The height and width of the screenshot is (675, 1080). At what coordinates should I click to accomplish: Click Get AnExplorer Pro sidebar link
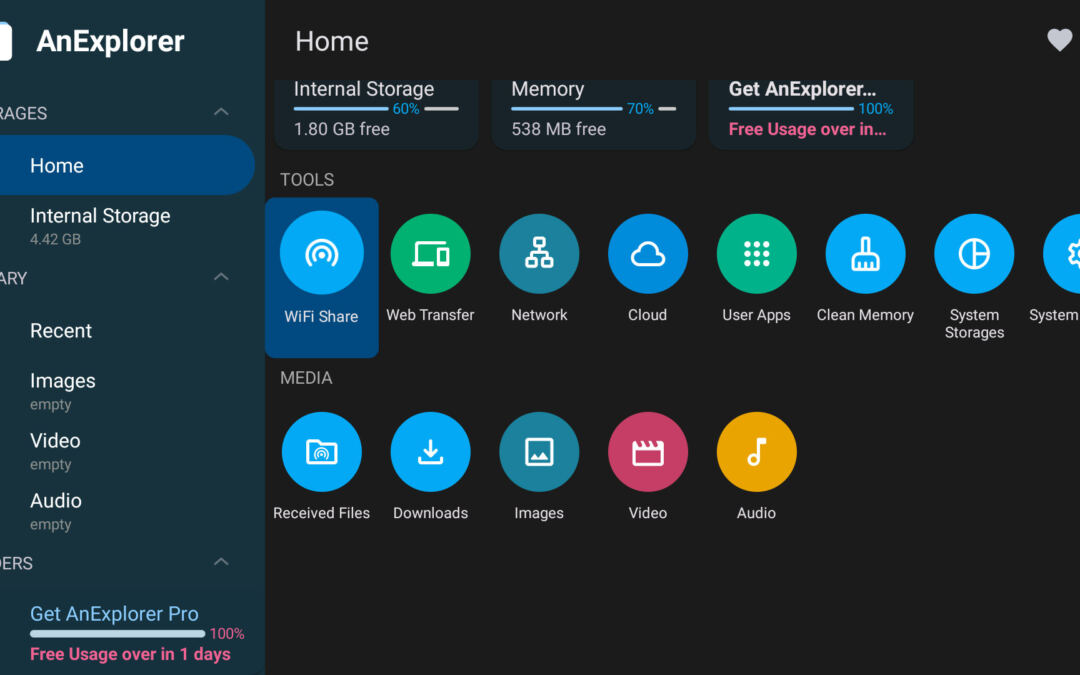[114, 614]
